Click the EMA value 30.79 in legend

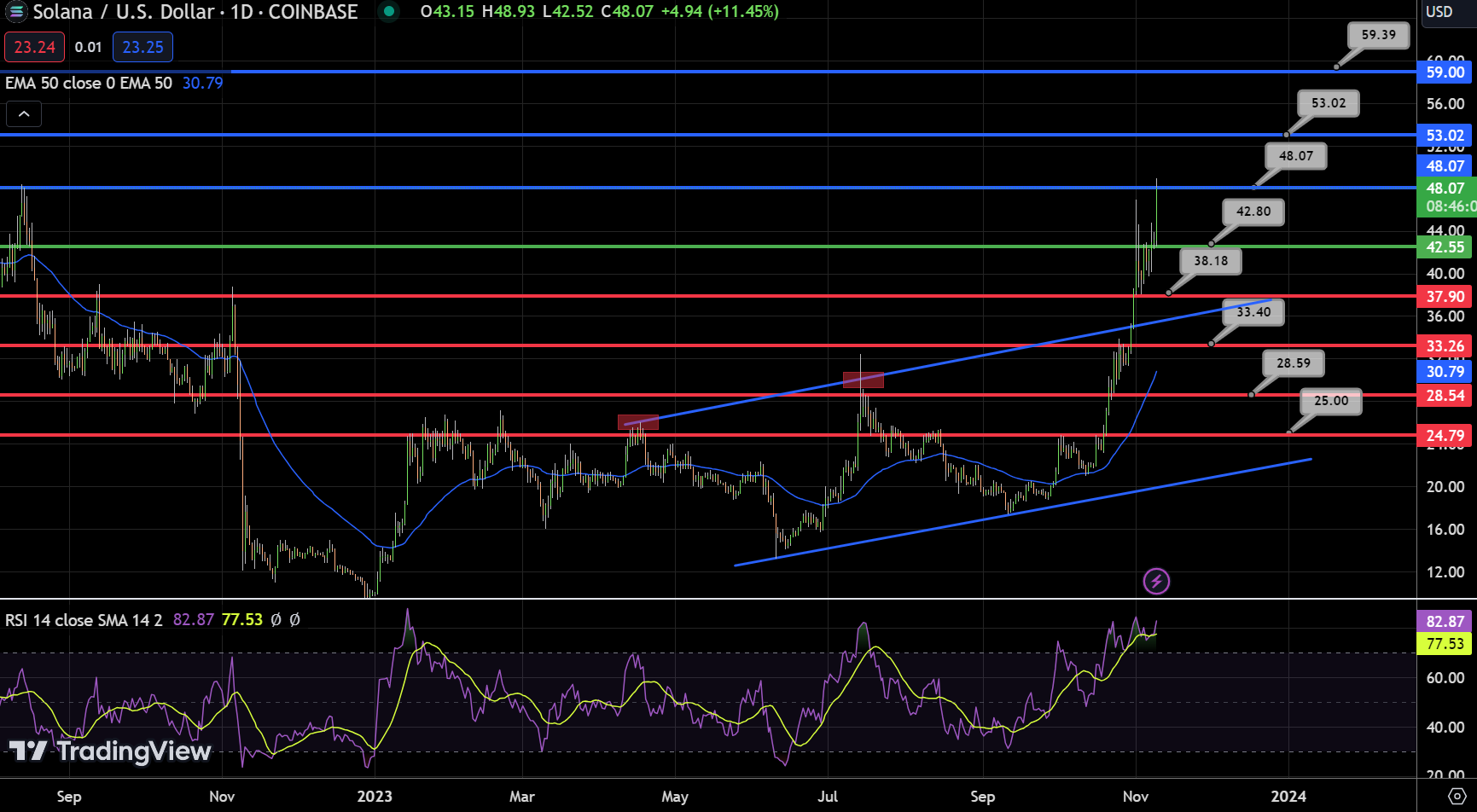point(202,83)
